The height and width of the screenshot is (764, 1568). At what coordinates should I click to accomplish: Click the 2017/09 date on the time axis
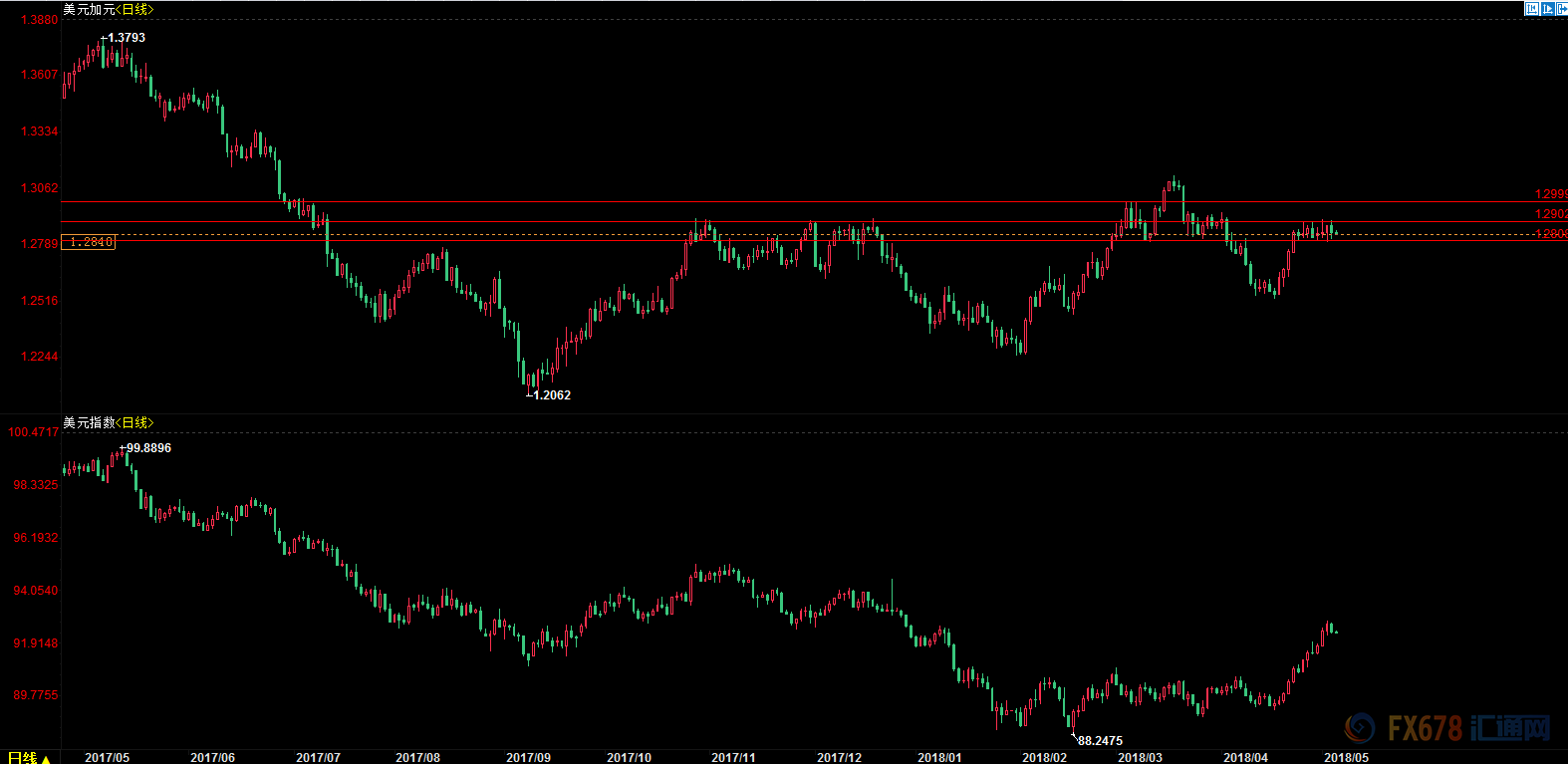[529, 758]
